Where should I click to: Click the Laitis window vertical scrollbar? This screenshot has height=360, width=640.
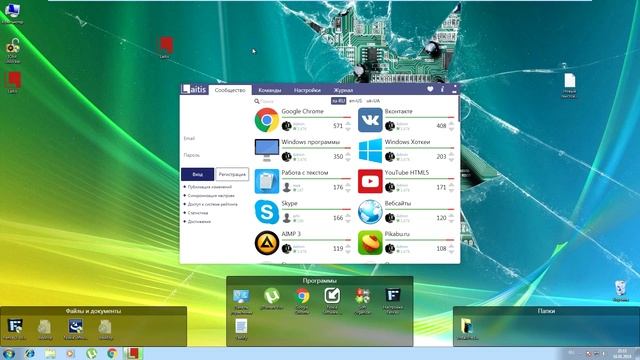459,109
